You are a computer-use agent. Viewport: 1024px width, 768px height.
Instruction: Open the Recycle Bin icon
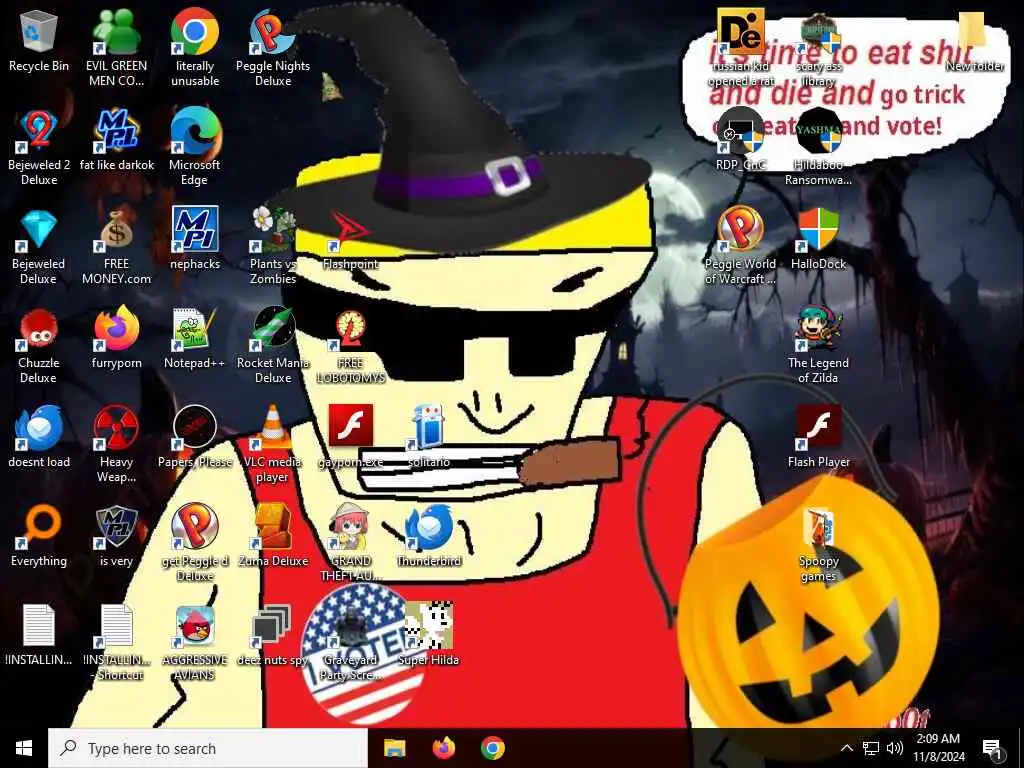39,33
